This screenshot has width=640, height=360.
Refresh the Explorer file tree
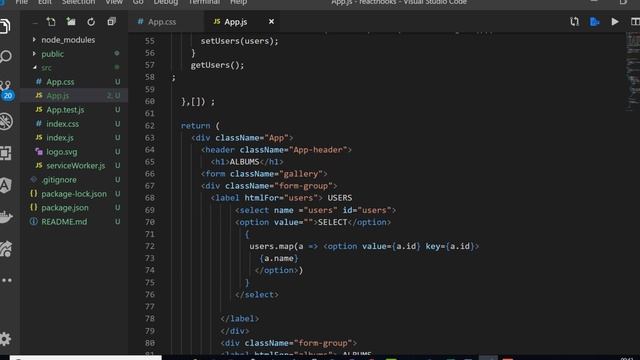(91, 22)
